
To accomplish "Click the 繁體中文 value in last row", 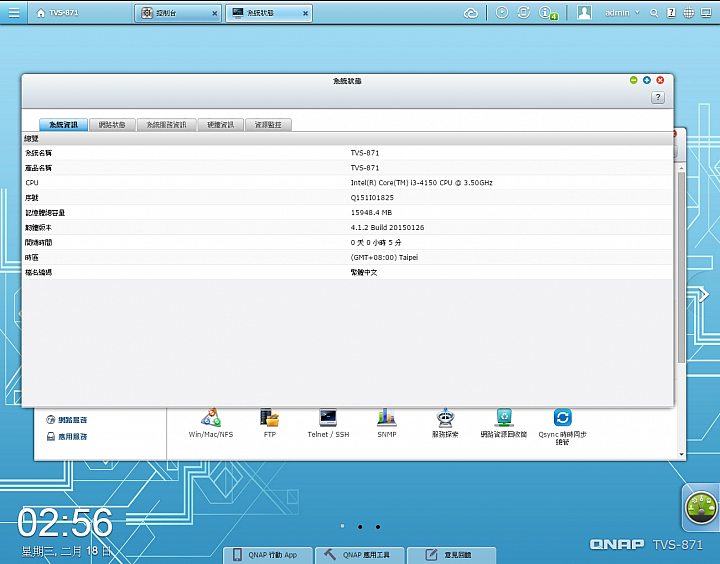I will coord(364,272).
